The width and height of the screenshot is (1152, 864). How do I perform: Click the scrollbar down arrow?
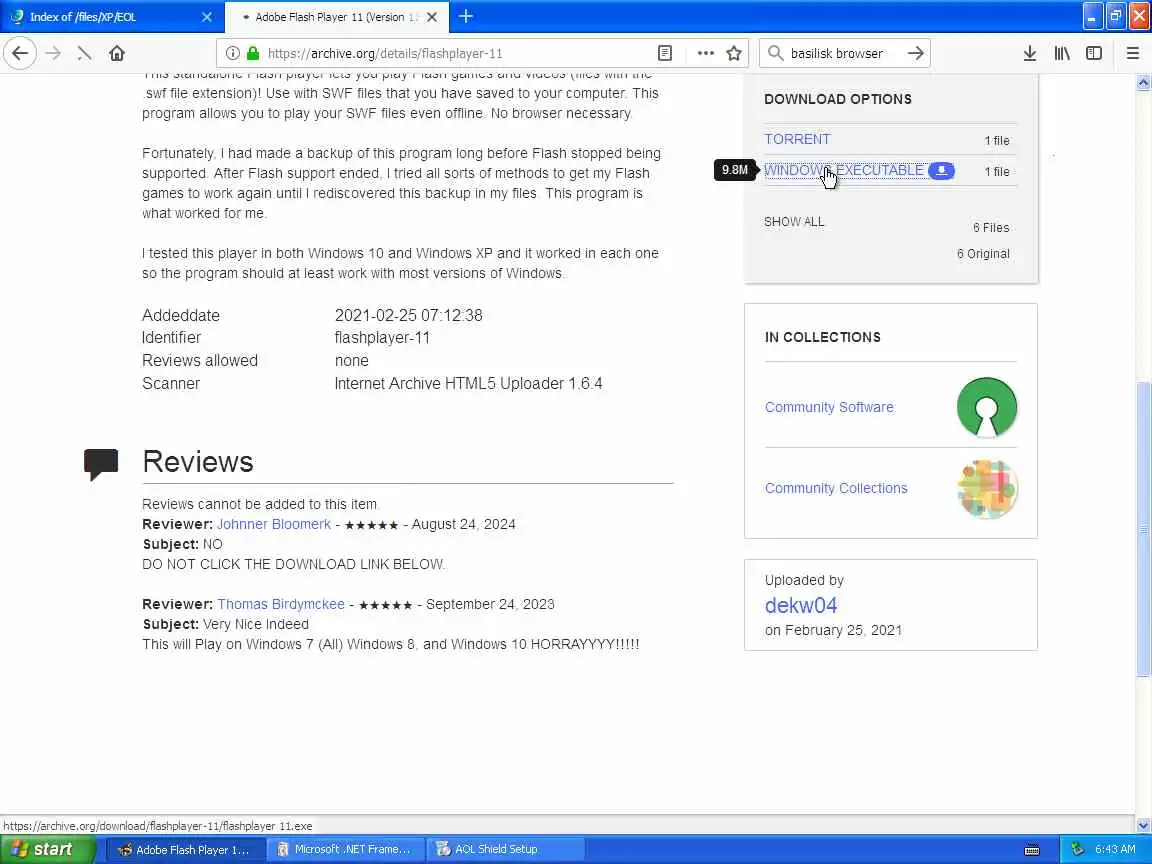coord(1143,825)
